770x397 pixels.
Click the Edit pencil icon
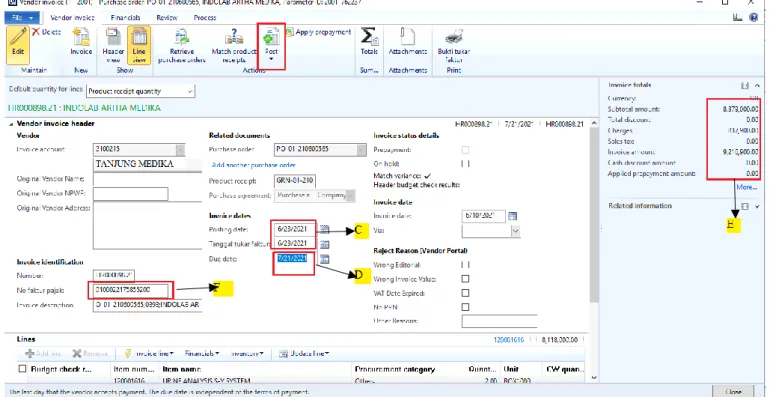click(x=18, y=36)
